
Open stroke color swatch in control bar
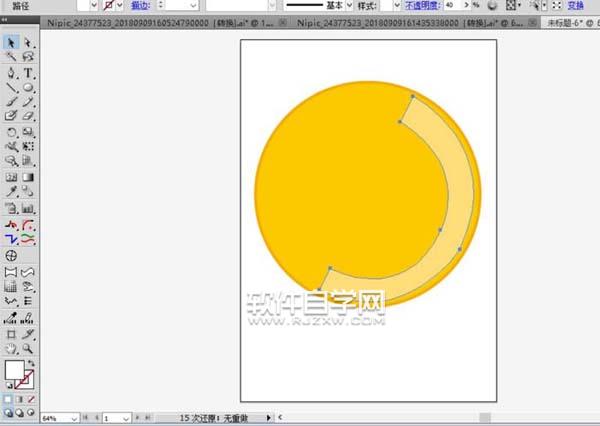109,5
